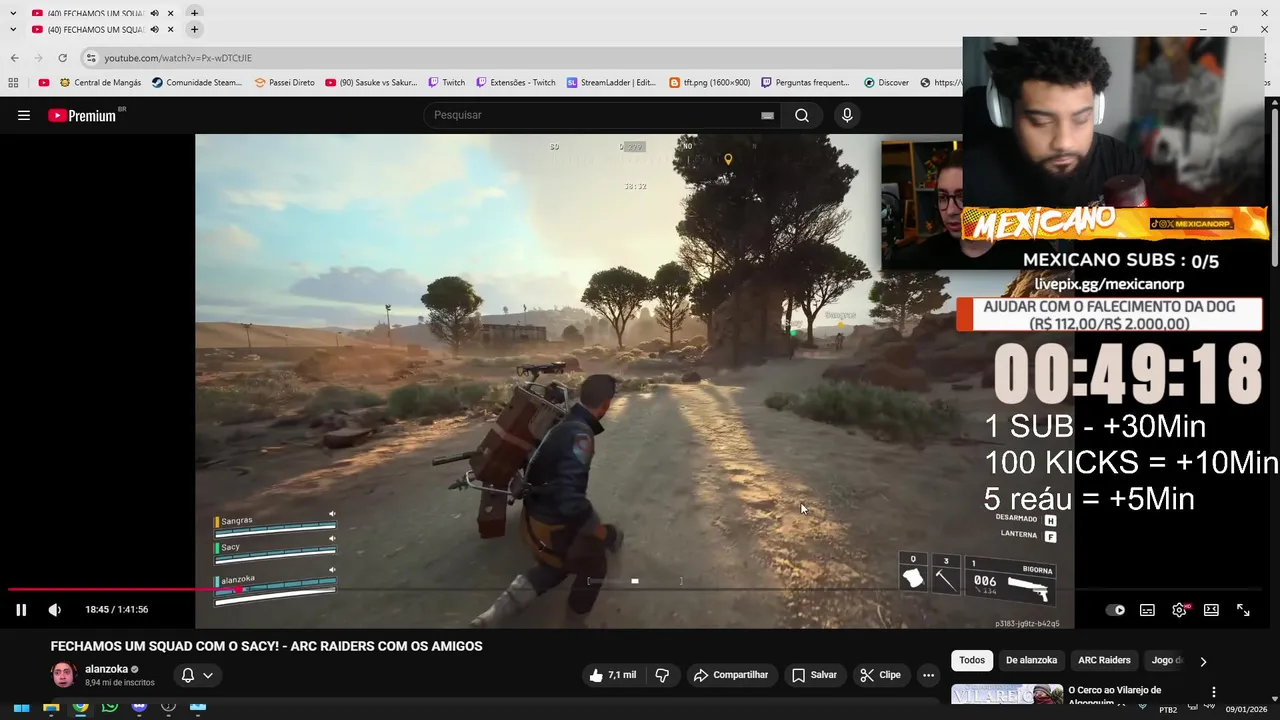Screen dimensions: 1280x720
Task: Open the suggested Vilarejo video thumbnail
Action: point(1007,694)
